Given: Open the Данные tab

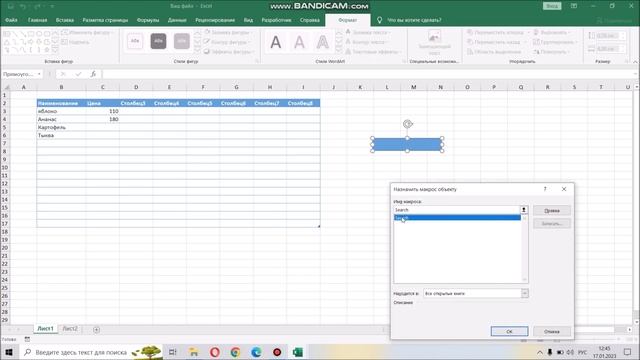Looking at the screenshot, I should click(177, 20).
